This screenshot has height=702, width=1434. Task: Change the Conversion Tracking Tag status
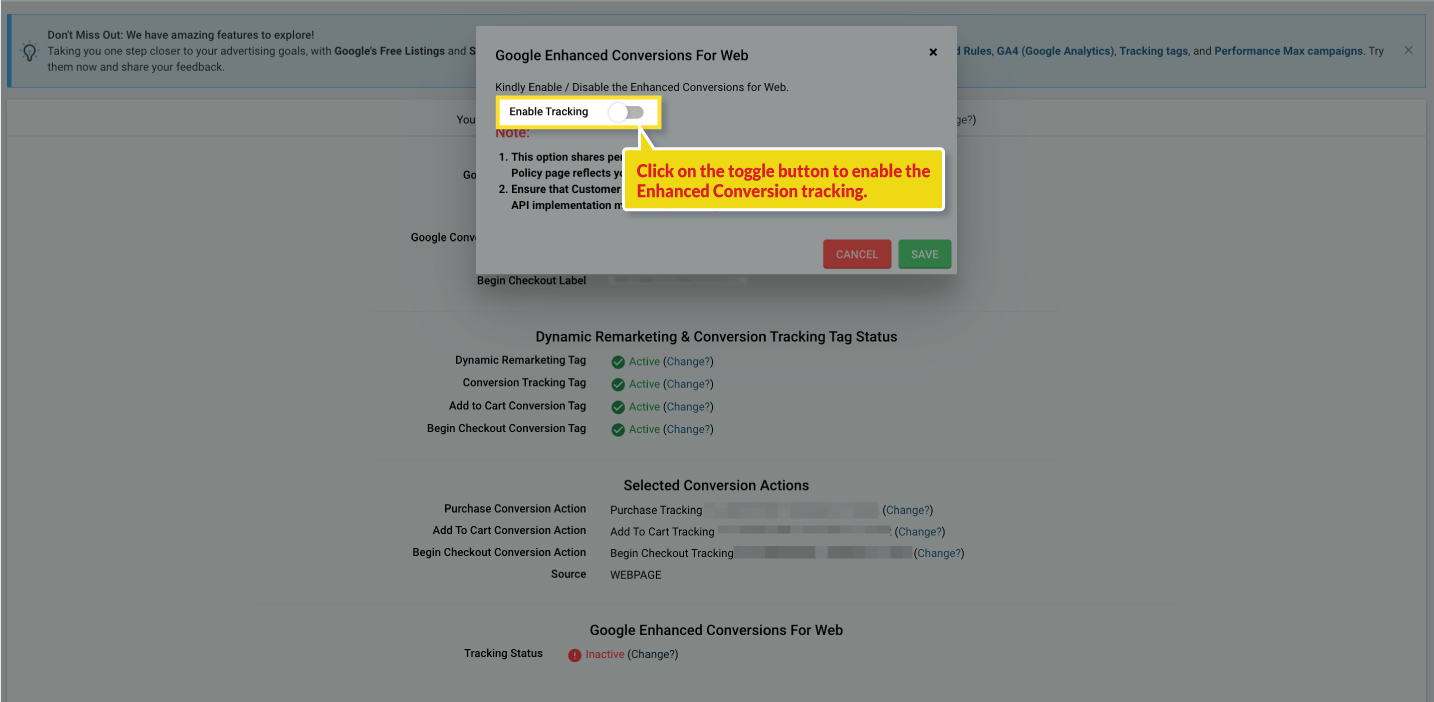(688, 384)
